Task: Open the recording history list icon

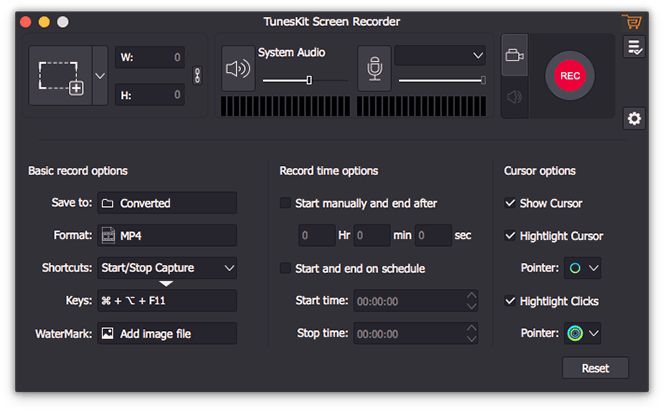Action: pyautogui.click(x=633, y=47)
